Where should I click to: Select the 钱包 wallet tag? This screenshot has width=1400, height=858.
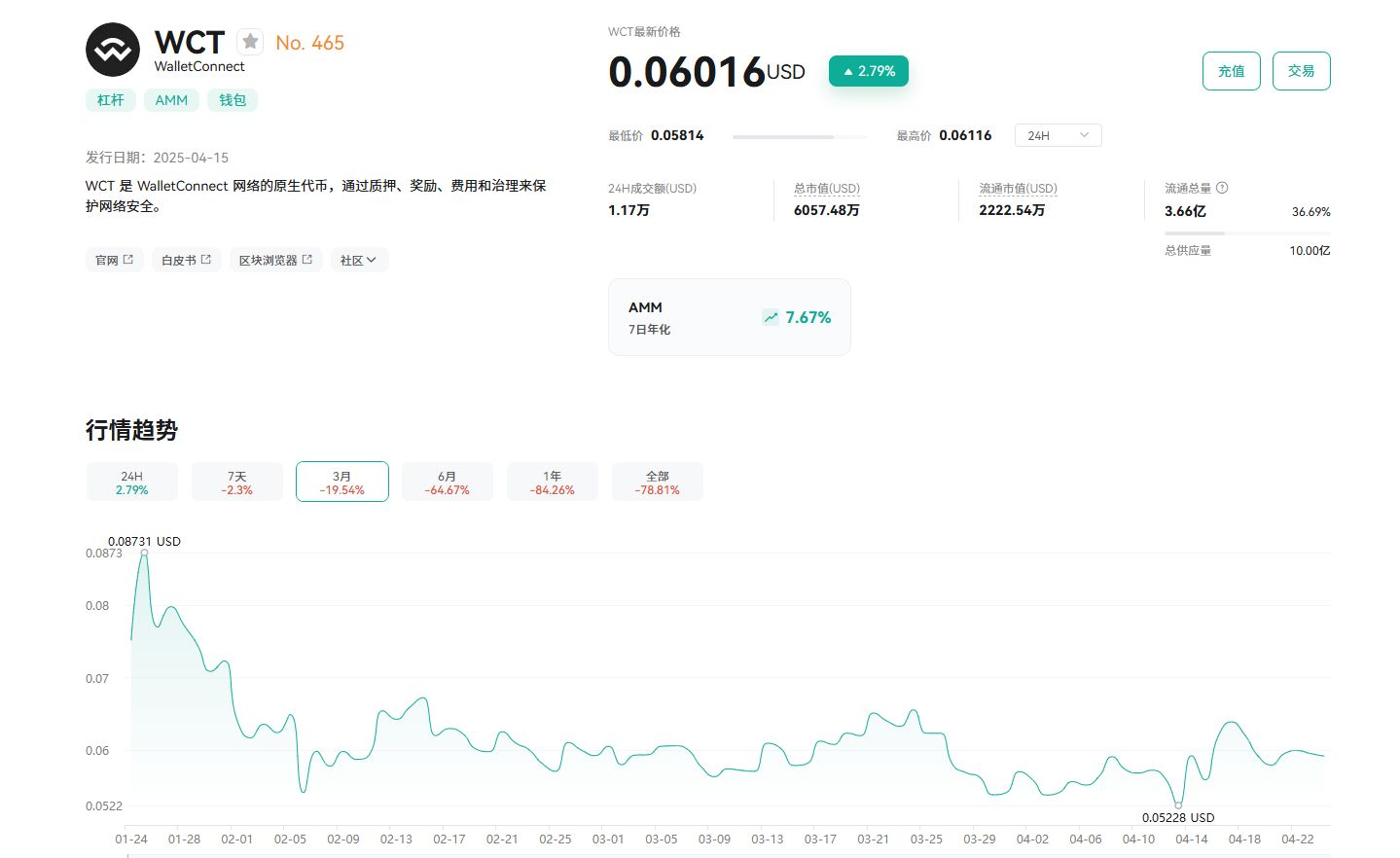[x=233, y=100]
